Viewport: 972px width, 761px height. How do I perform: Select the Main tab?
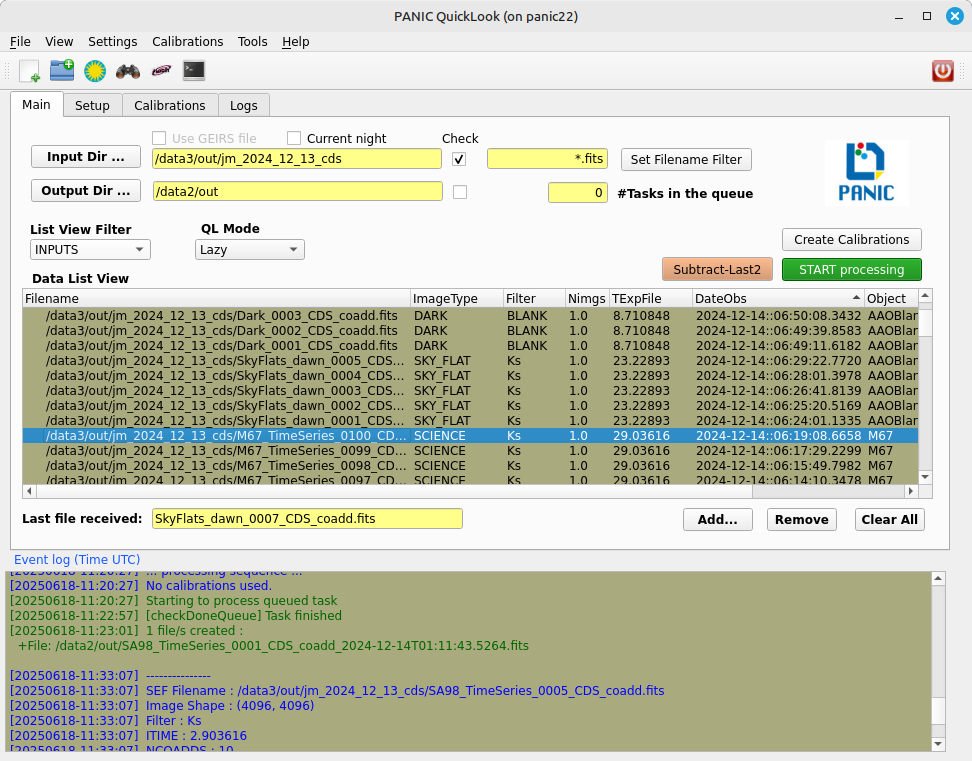click(37, 104)
